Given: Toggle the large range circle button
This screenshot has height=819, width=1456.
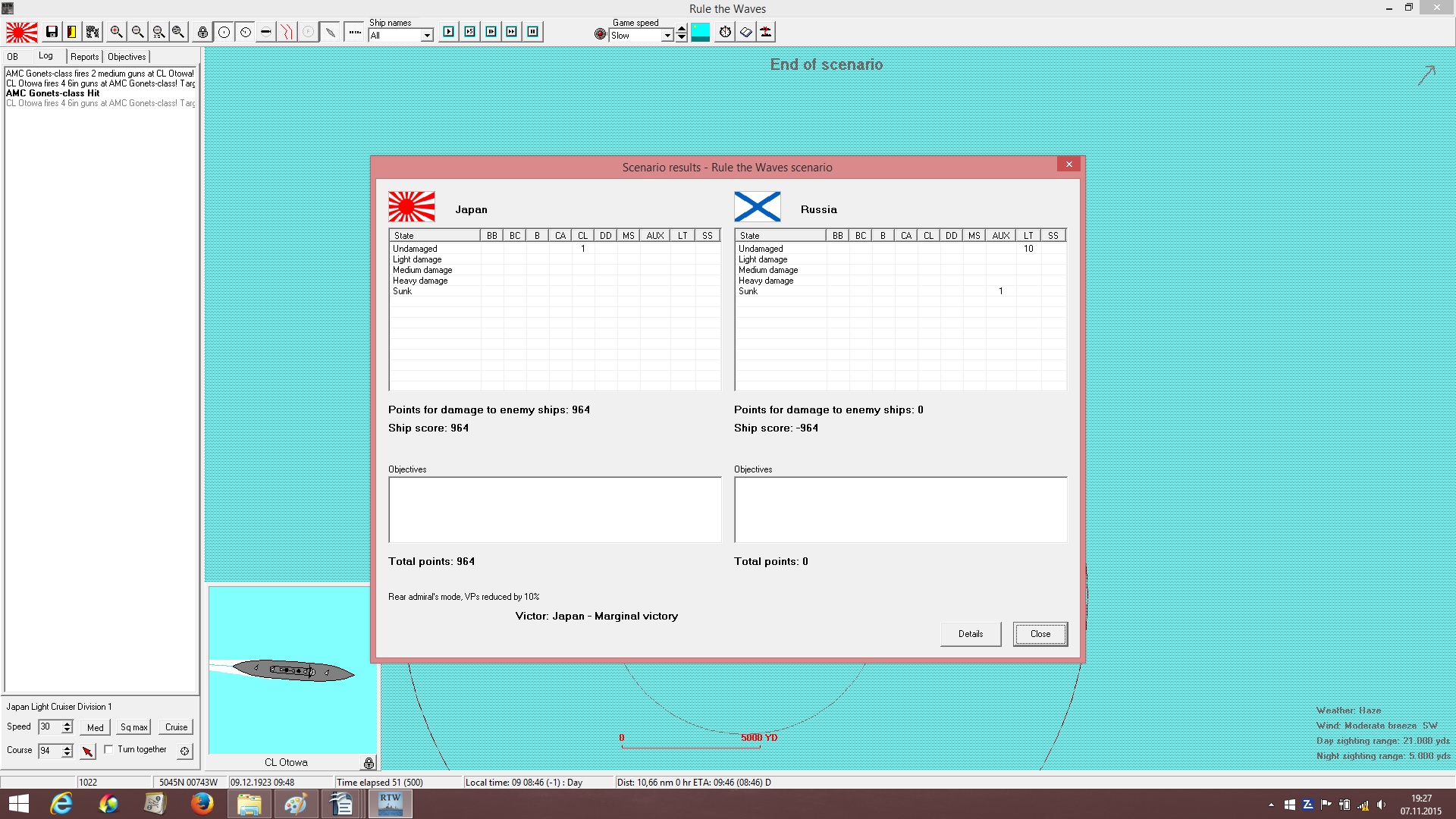Looking at the screenshot, I should 224,32.
